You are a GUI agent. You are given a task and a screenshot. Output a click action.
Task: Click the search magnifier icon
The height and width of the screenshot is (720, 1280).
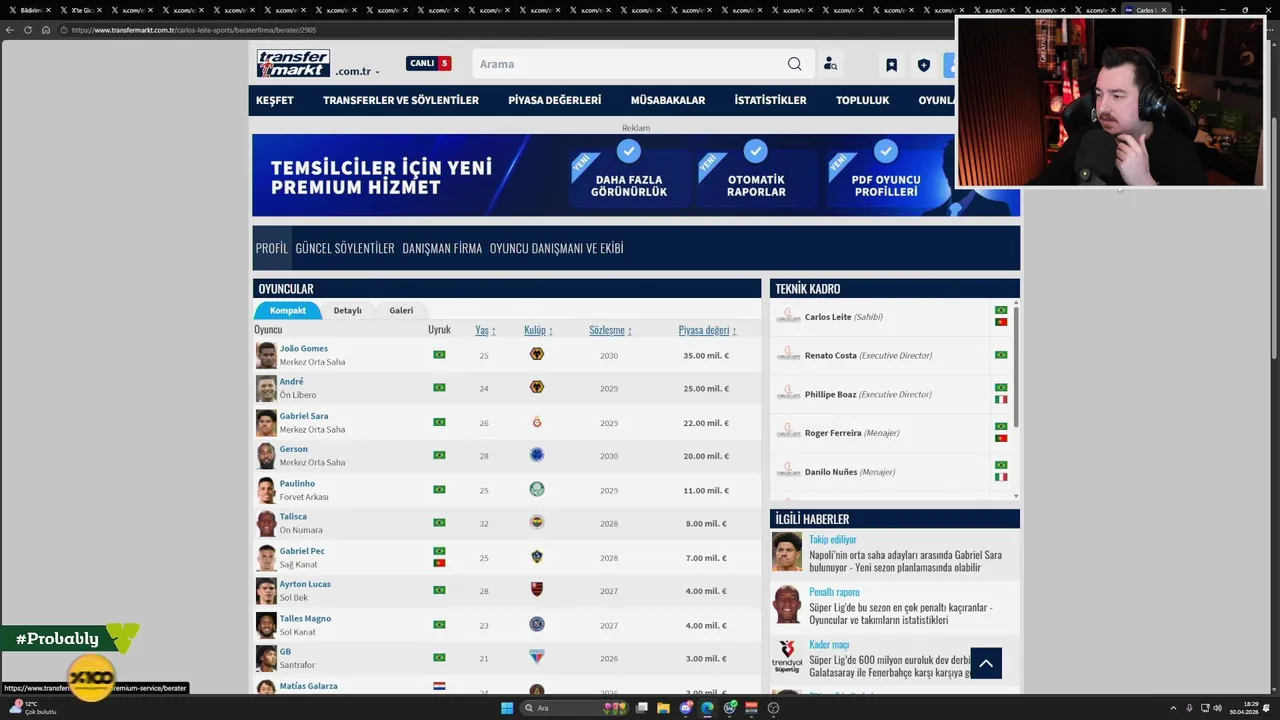(x=794, y=64)
